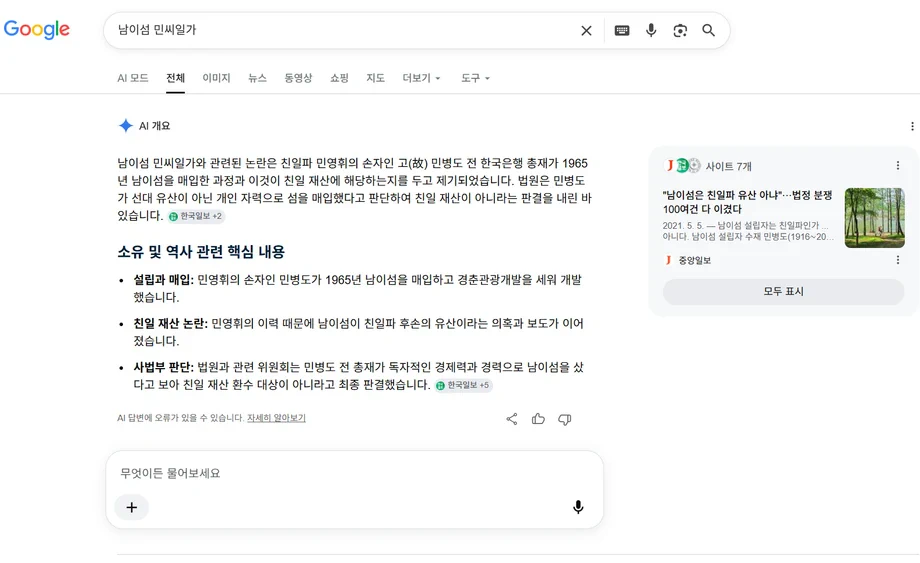Clear the search query with X icon
The image size is (920, 563).
586,30
